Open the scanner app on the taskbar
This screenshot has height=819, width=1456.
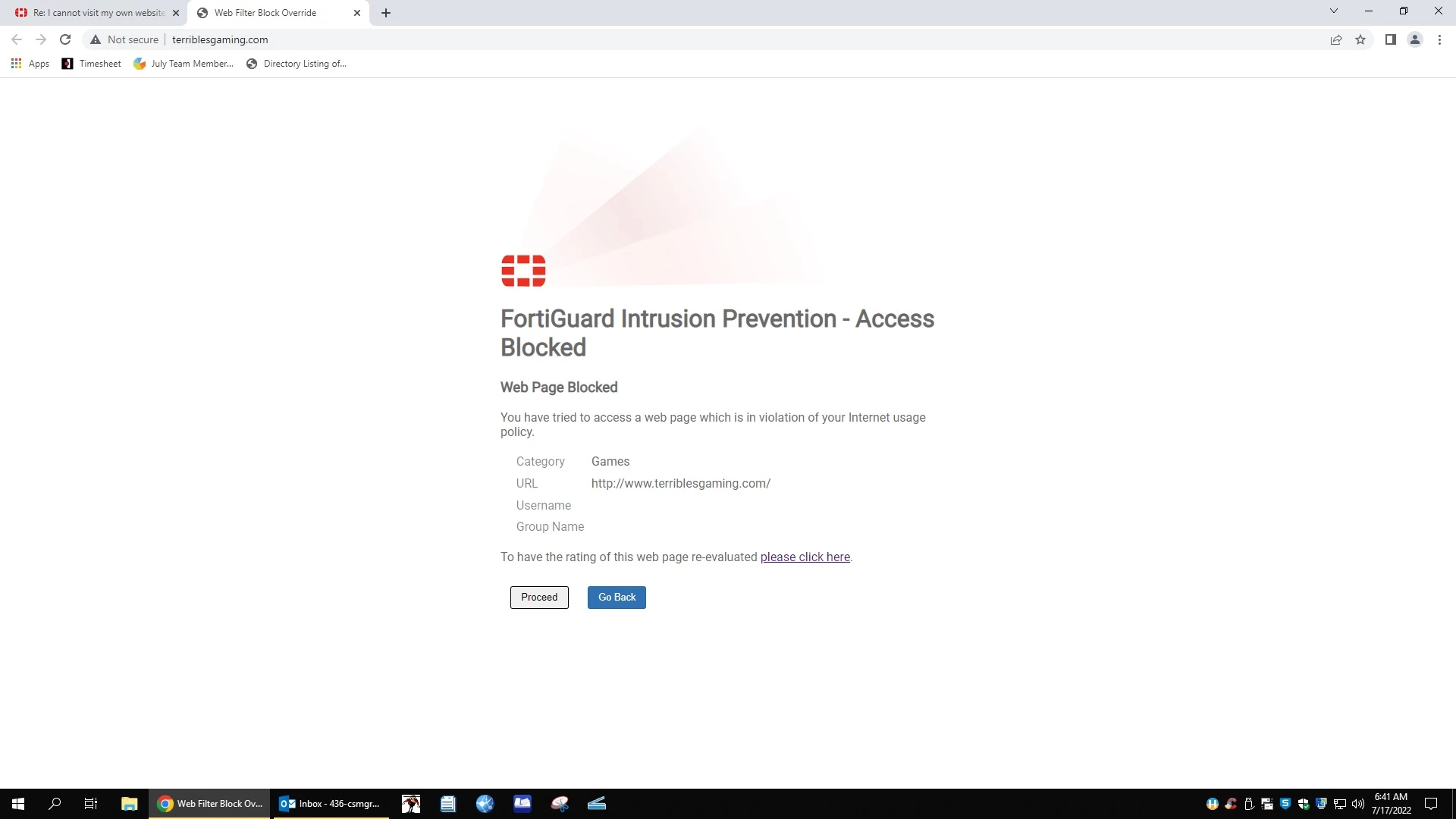[x=597, y=804]
